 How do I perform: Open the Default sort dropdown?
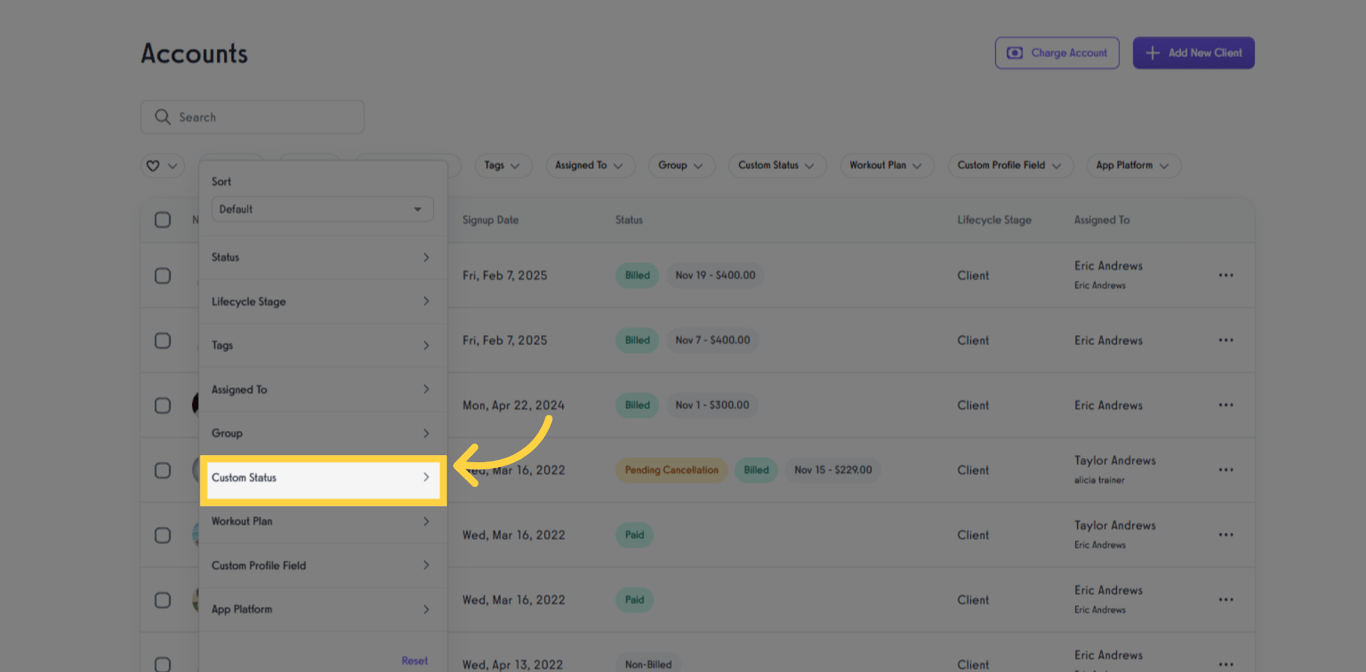coord(322,209)
